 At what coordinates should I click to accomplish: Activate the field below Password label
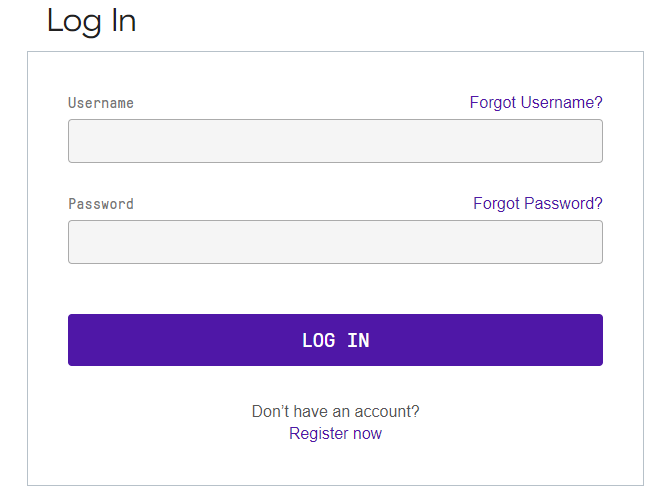click(x=335, y=242)
